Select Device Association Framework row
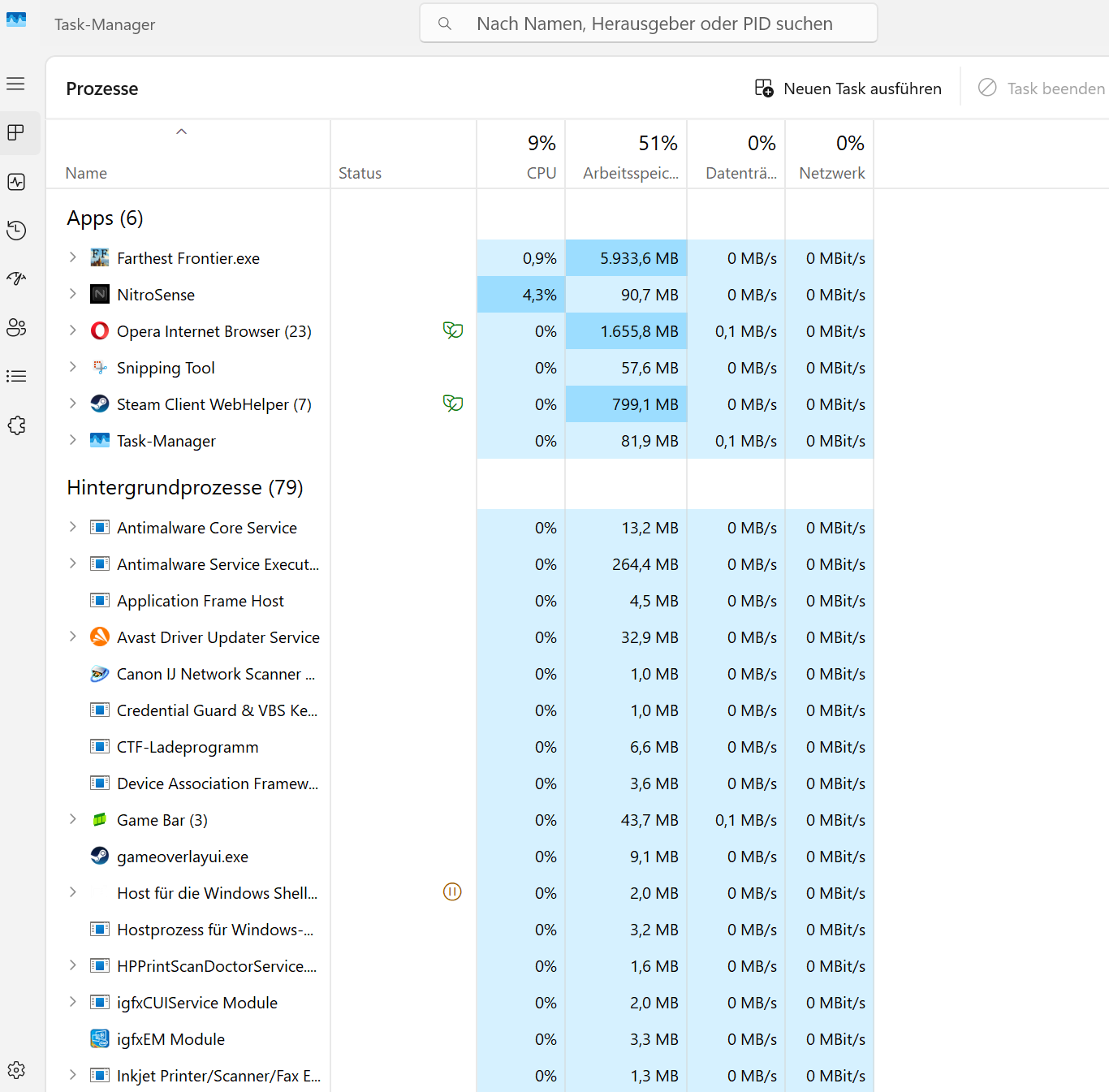This screenshot has height=1092, width=1109. (460, 783)
